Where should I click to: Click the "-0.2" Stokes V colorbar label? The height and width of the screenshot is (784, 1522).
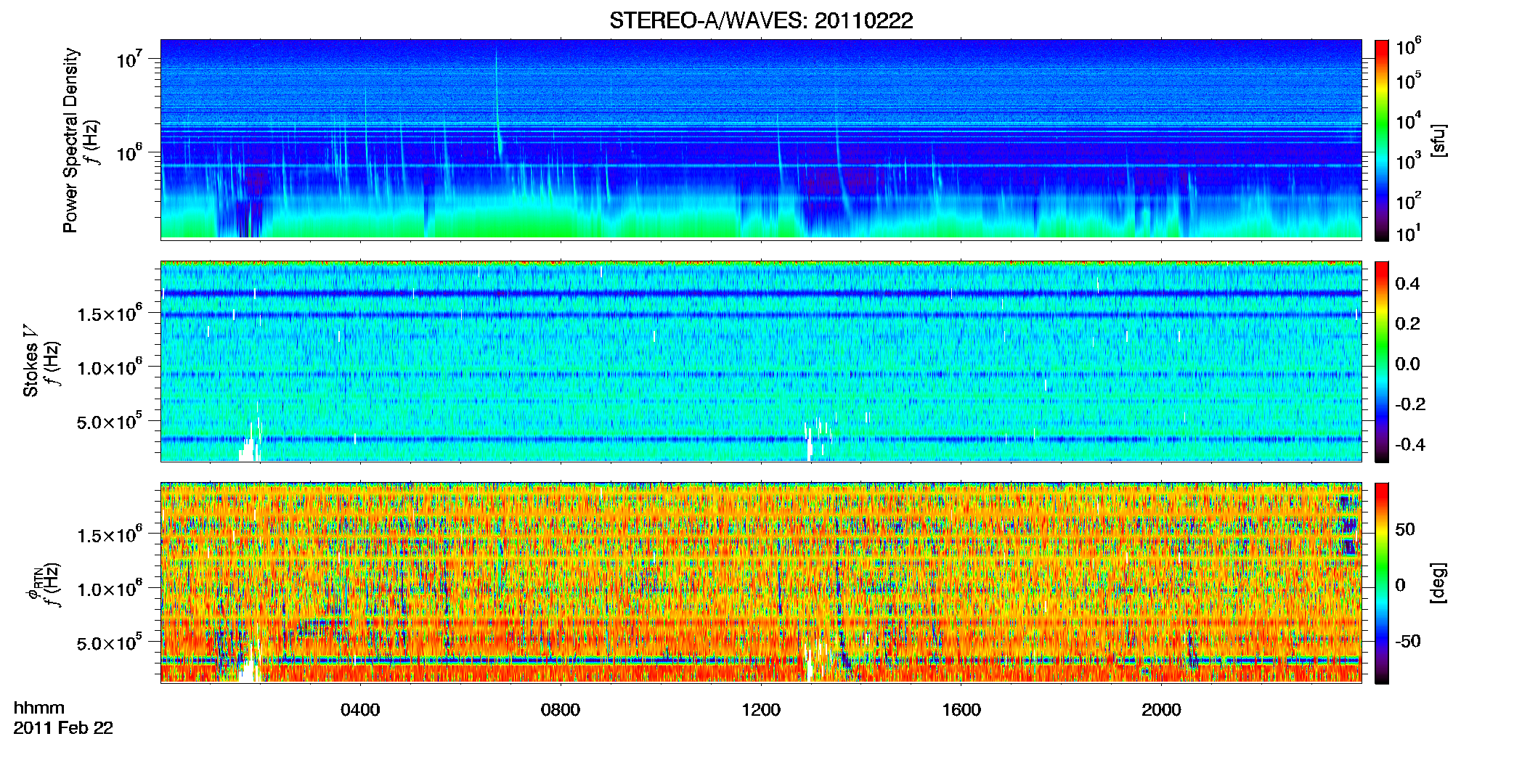pos(1410,404)
